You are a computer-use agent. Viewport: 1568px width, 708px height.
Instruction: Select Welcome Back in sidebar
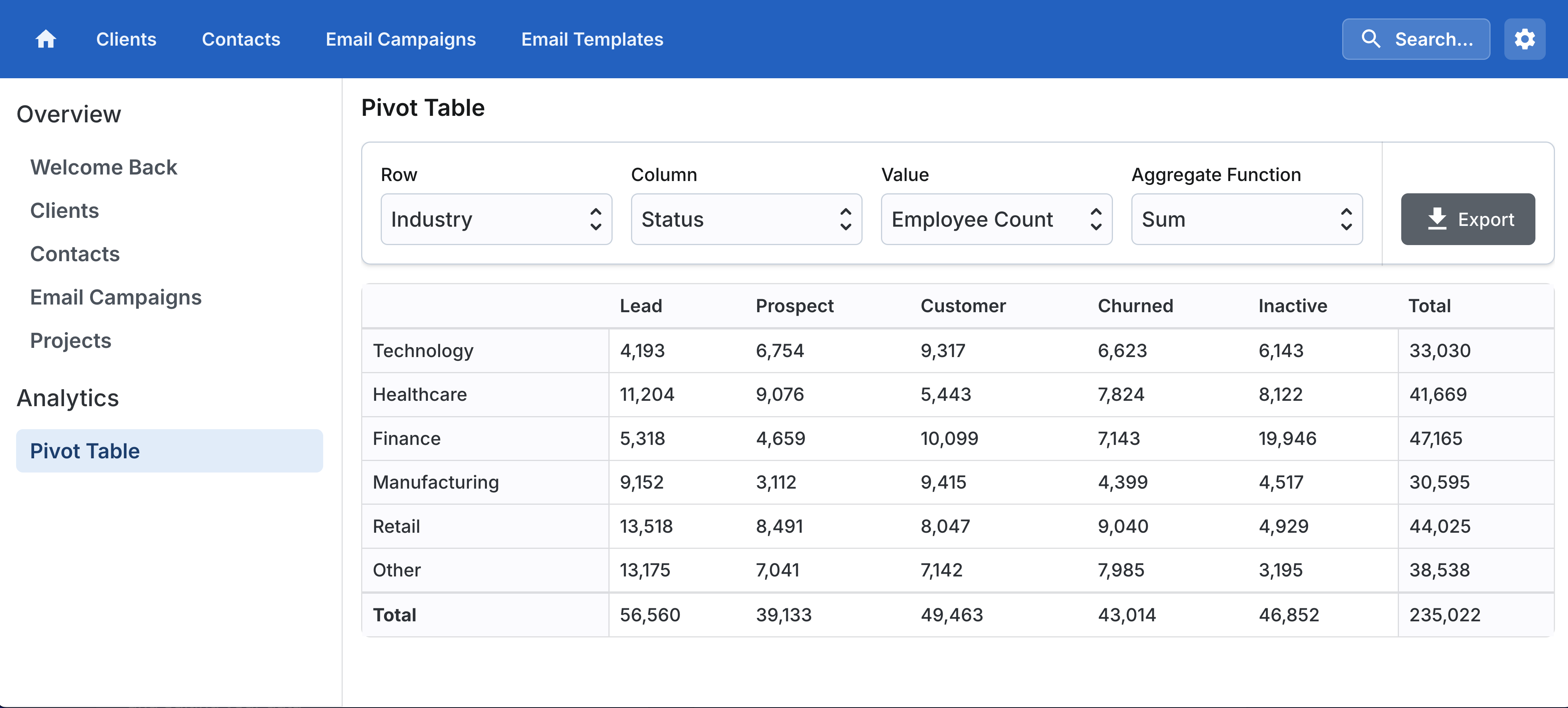coord(104,167)
